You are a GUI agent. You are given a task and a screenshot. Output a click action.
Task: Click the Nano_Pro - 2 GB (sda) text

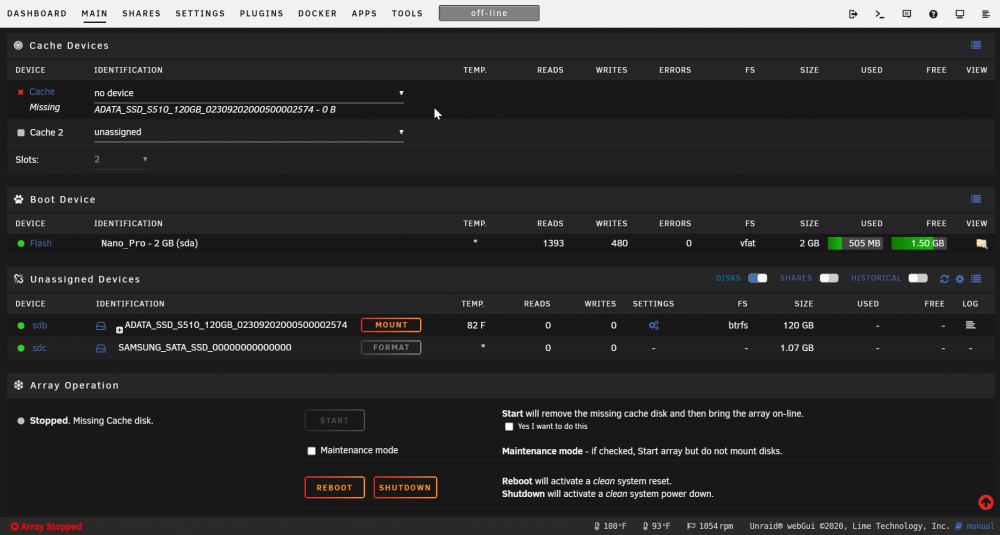149,243
